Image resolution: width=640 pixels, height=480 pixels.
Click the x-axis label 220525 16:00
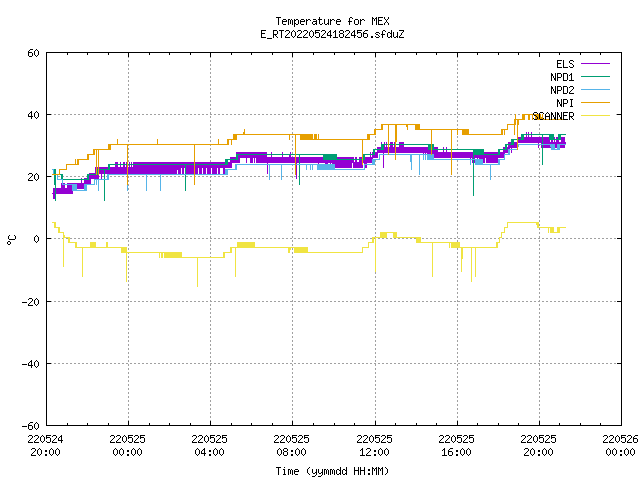pos(456,446)
